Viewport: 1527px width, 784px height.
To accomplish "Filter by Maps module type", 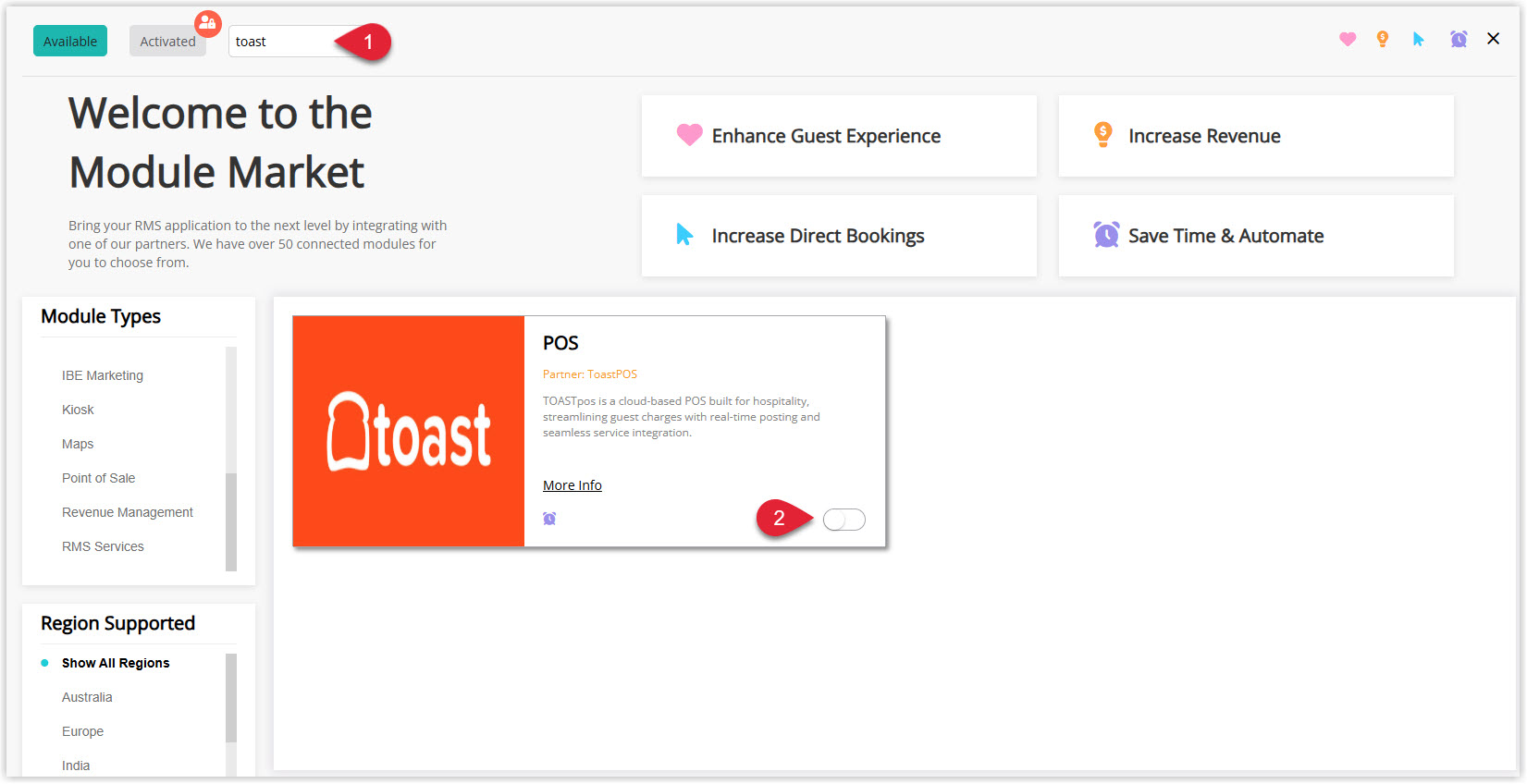I will coord(78,444).
